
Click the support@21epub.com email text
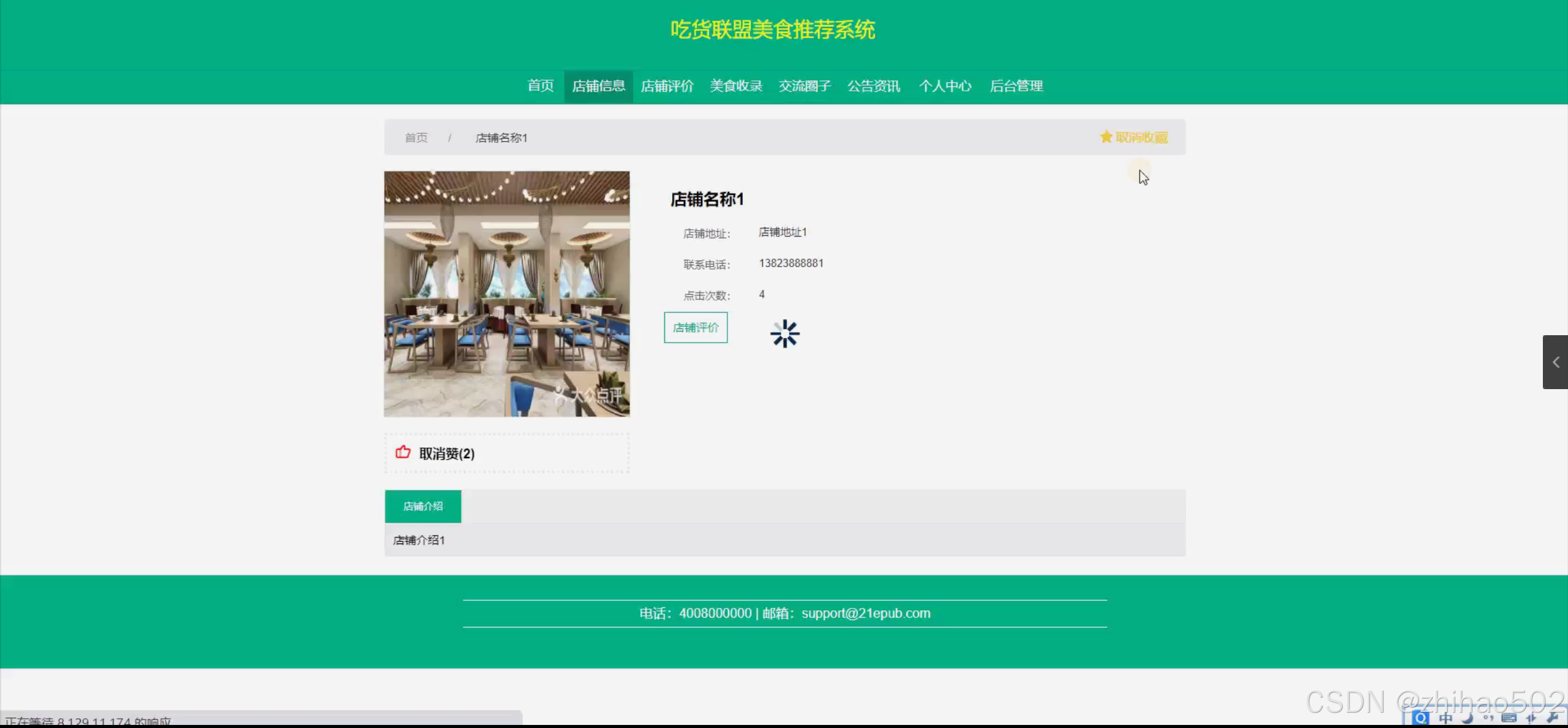pyautogui.click(x=865, y=613)
